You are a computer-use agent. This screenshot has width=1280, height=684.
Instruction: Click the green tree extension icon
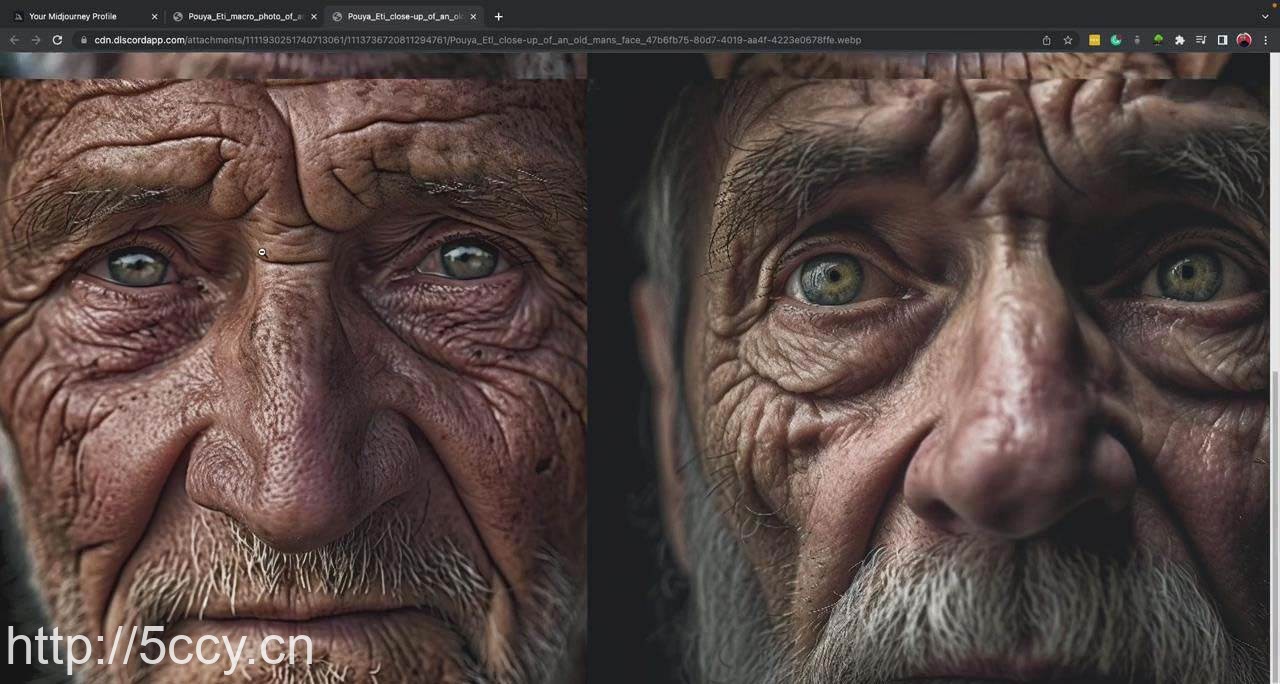(1158, 40)
